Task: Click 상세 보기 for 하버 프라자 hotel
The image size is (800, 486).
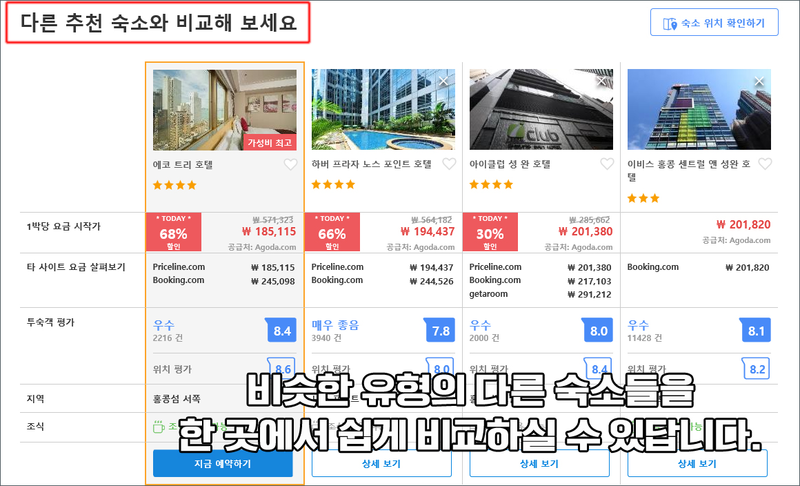Action: tap(382, 464)
